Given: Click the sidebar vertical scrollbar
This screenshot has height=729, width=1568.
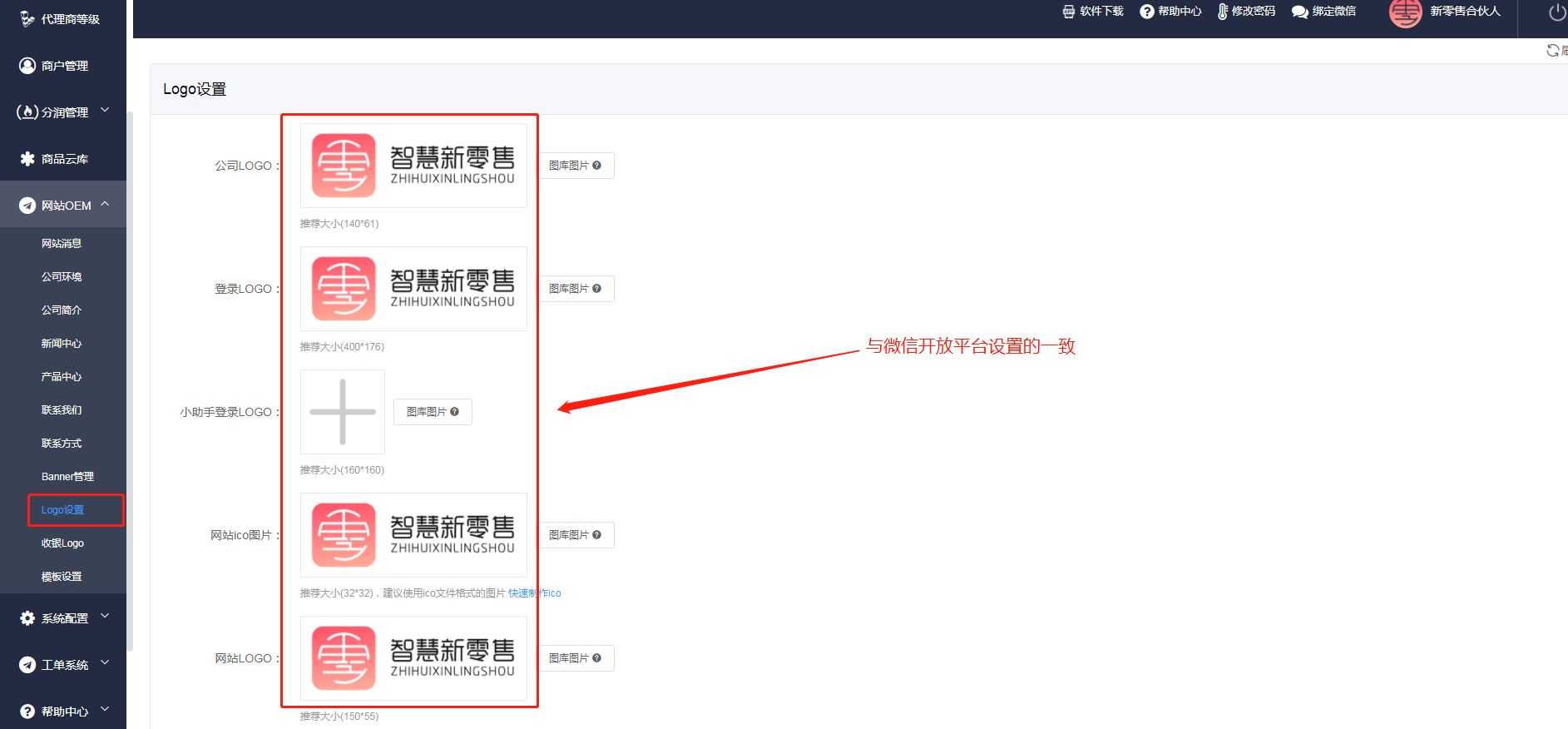Looking at the screenshot, I should tap(130, 381).
